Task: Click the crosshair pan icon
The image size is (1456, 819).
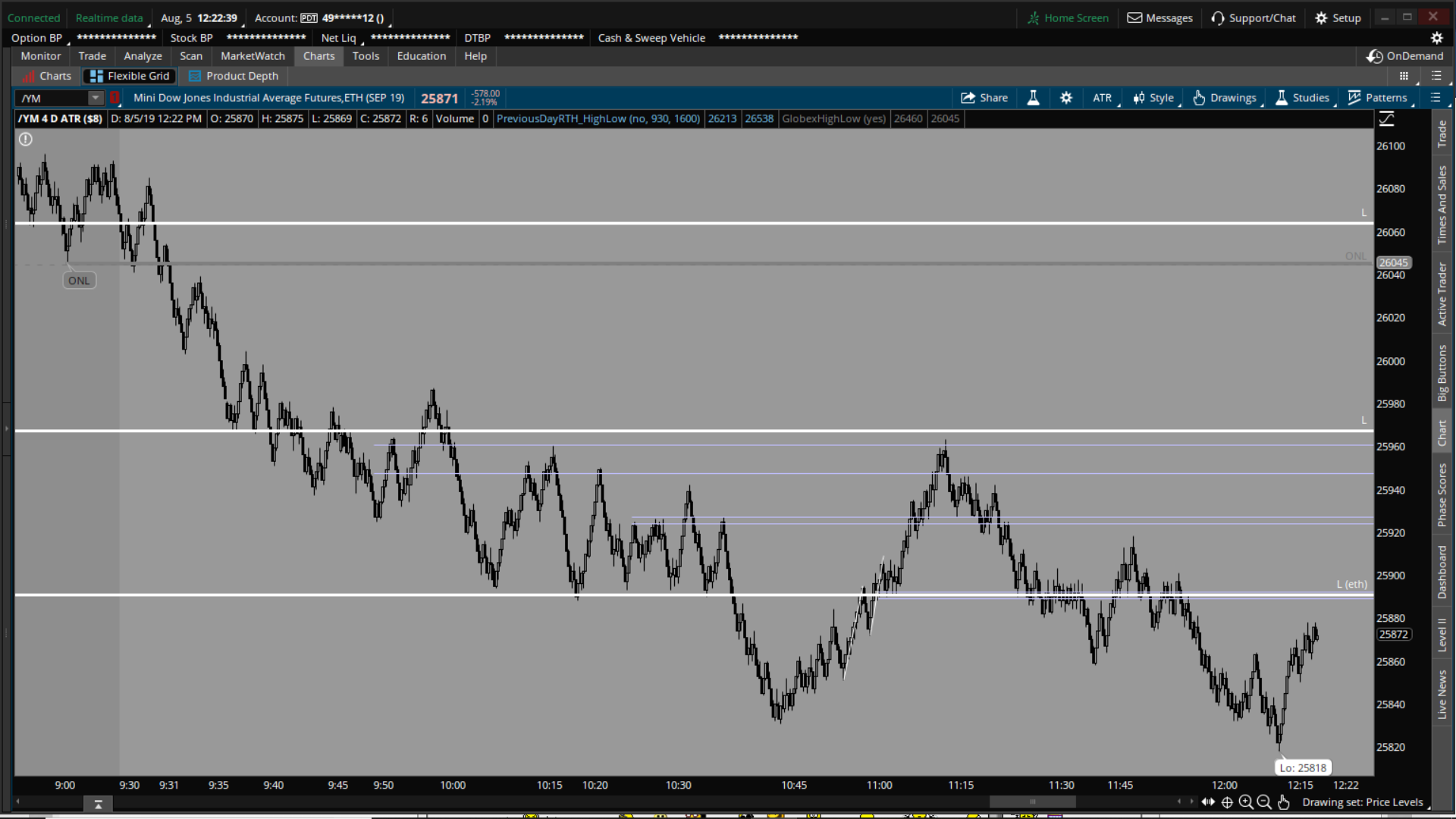Action: coord(1227,802)
